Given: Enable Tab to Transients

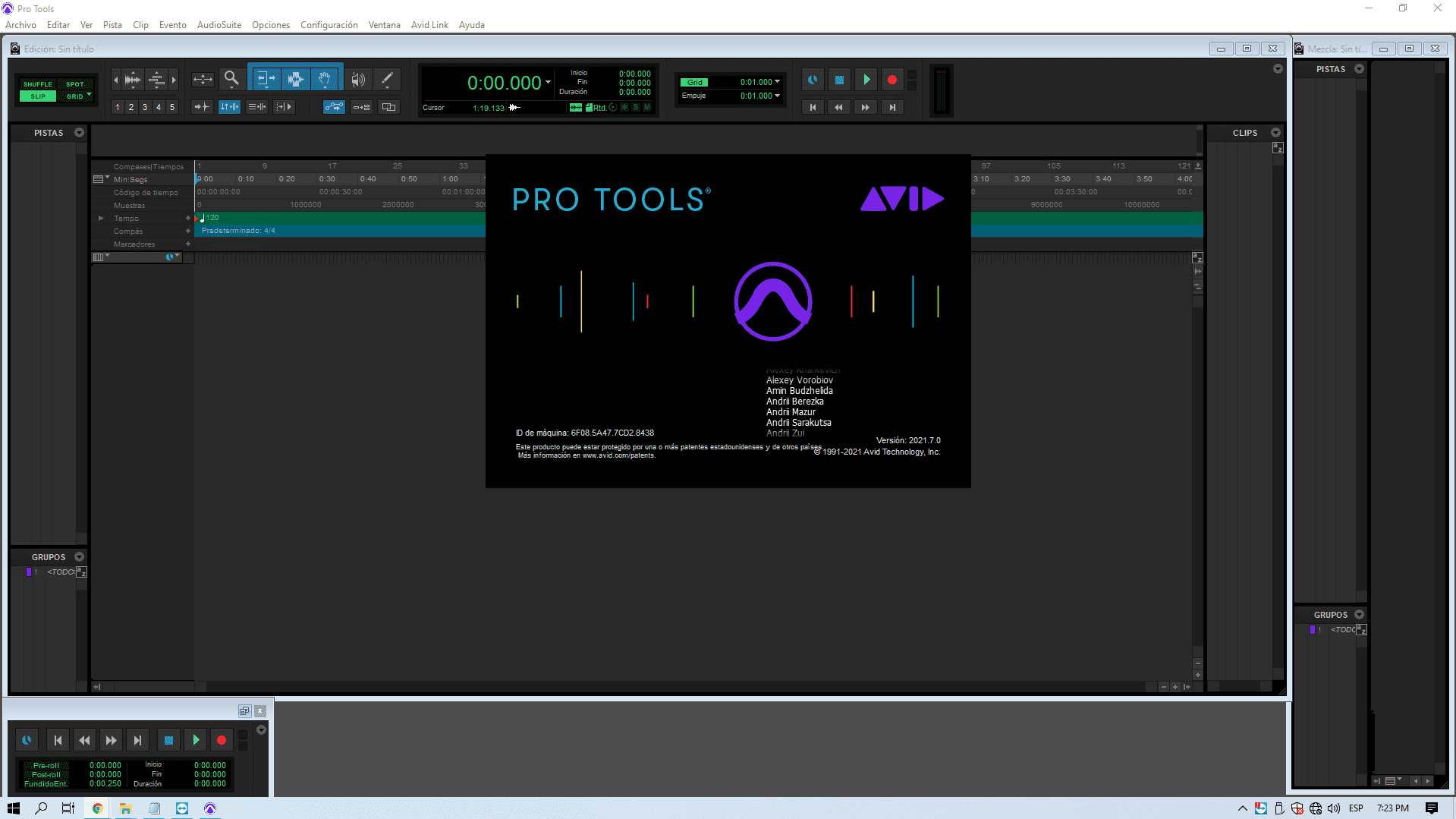Looking at the screenshot, I should pos(202,106).
